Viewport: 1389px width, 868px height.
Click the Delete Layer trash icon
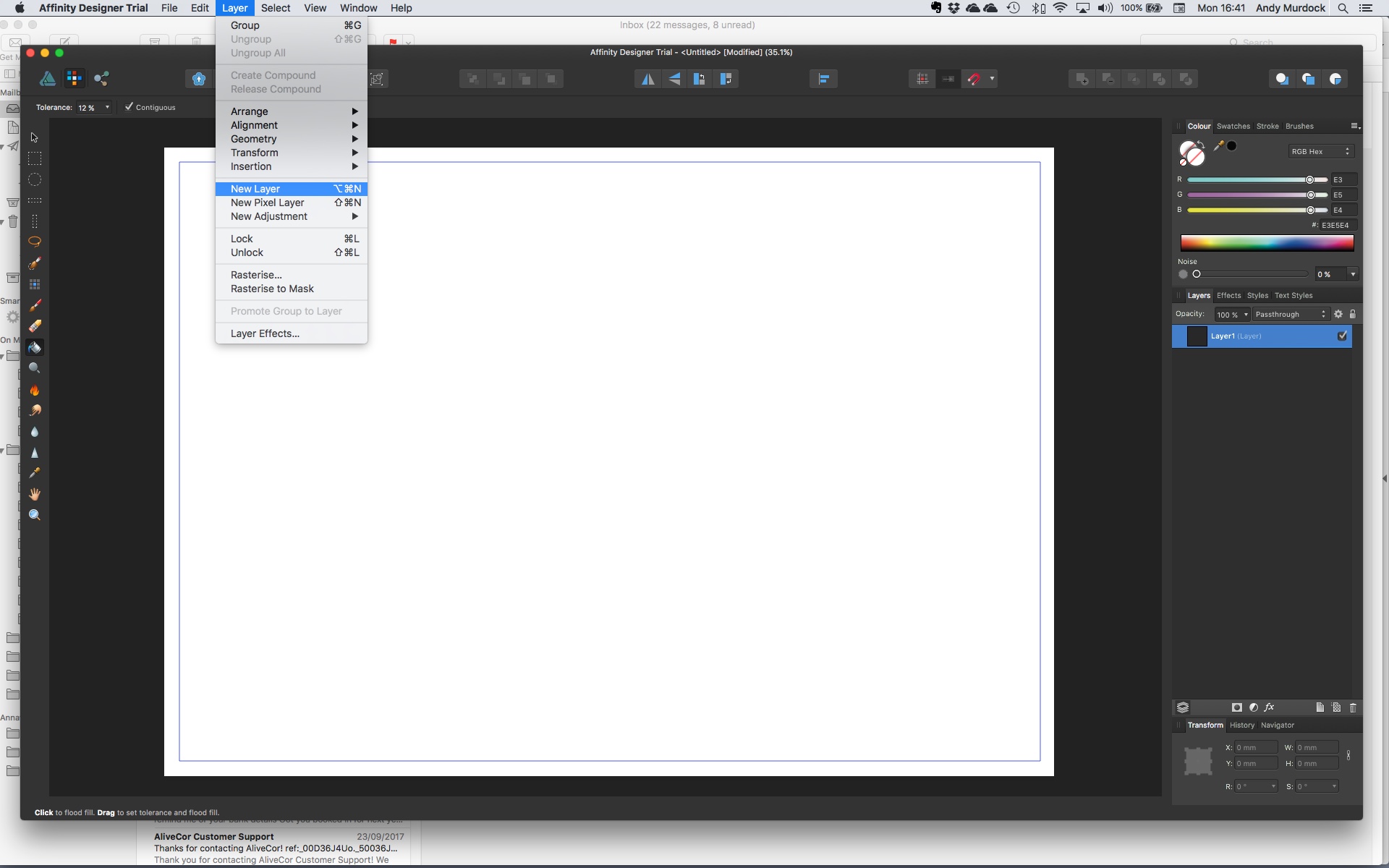(x=1353, y=707)
